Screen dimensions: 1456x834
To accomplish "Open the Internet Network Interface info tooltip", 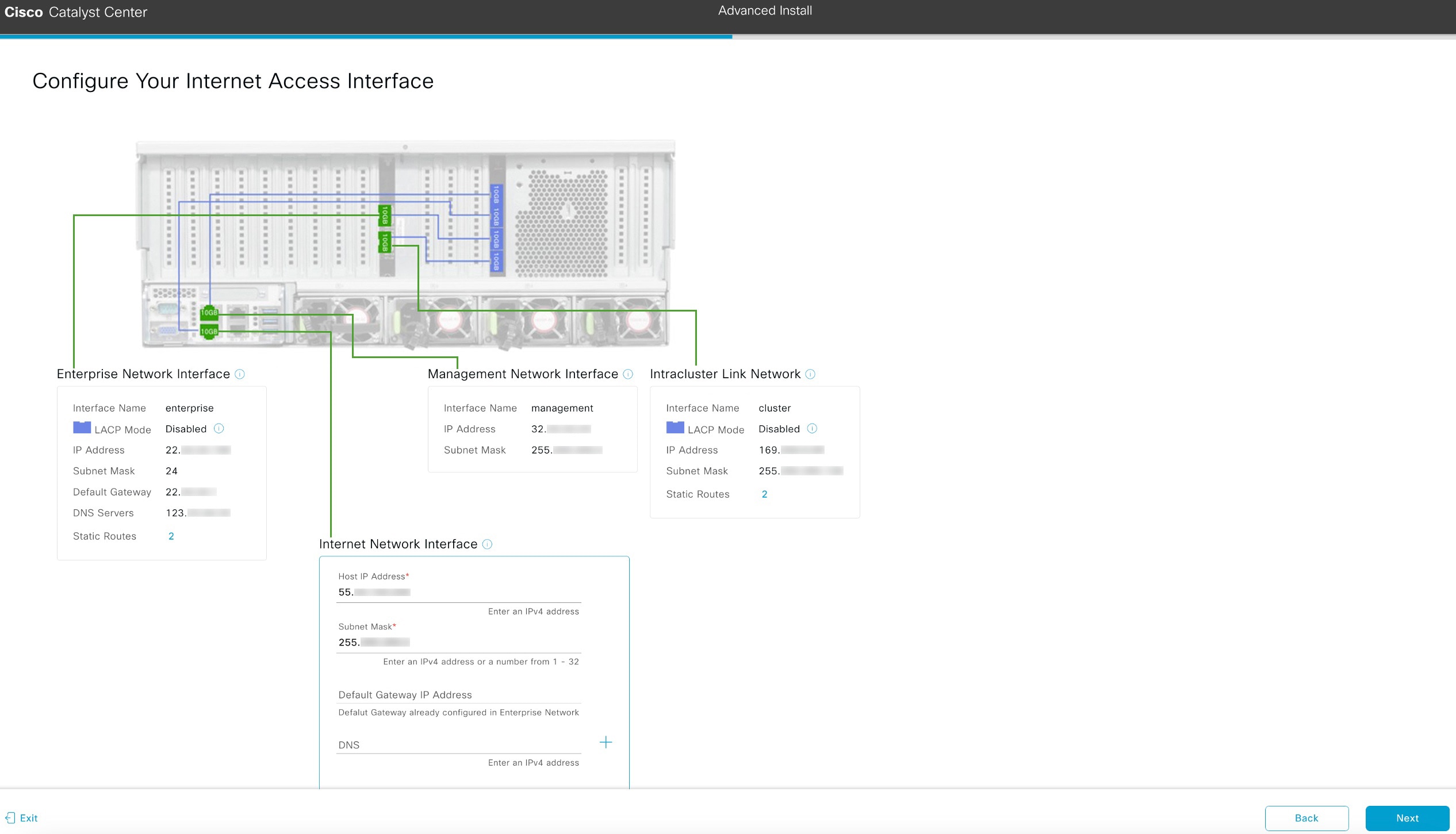I will [487, 544].
